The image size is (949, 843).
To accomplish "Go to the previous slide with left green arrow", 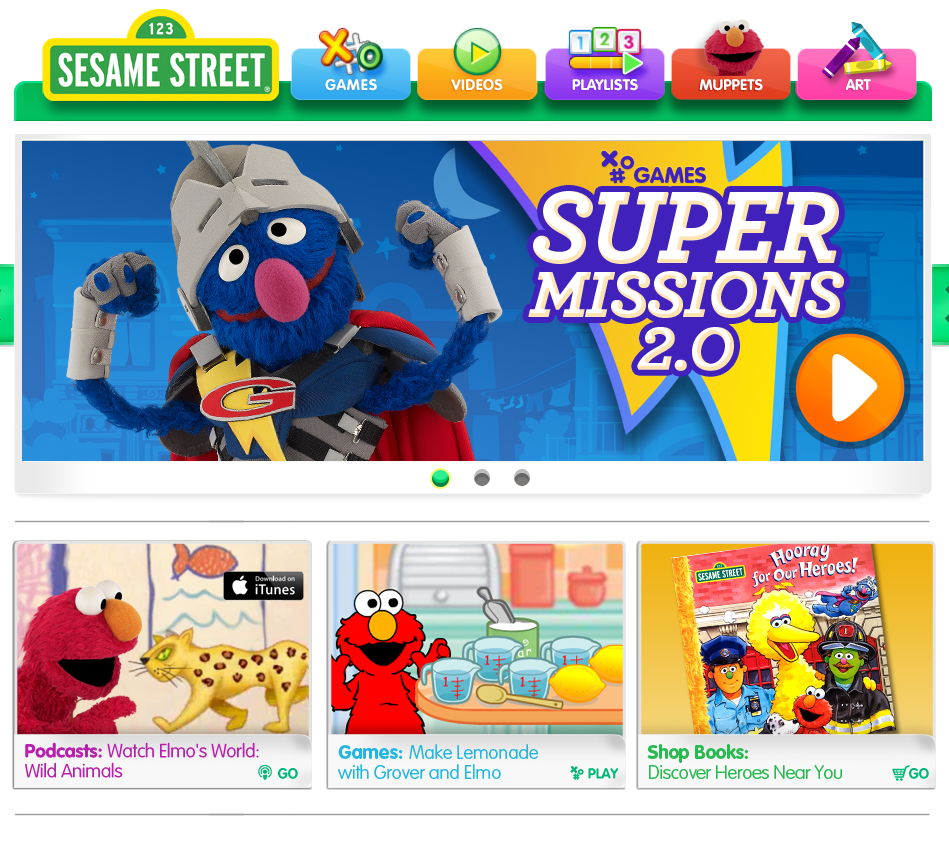I will (7, 304).
